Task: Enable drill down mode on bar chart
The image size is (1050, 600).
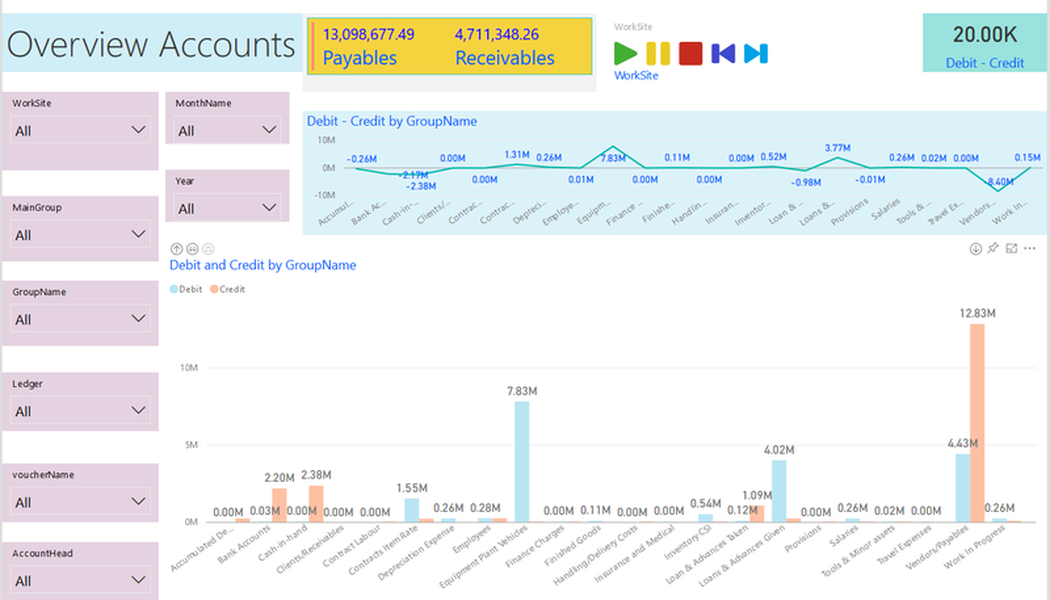Action: [x=975, y=248]
